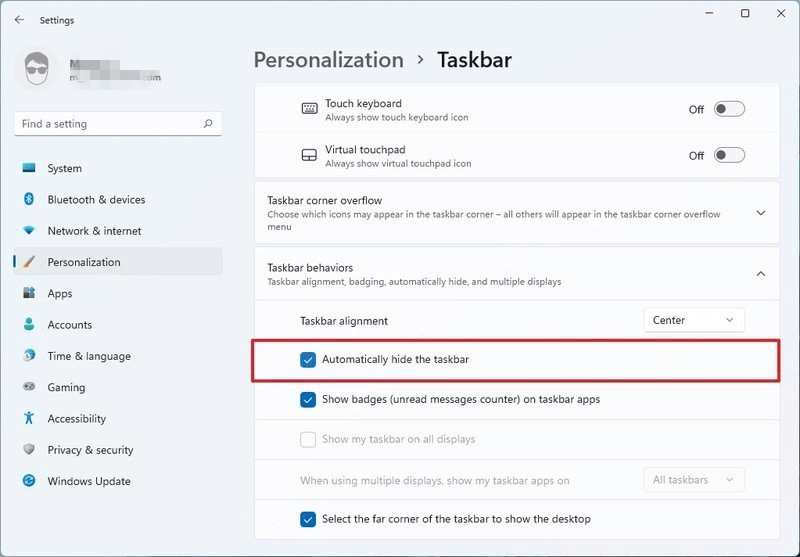Open the System settings icon
800x557 pixels.
pyautogui.click(x=29, y=168)
